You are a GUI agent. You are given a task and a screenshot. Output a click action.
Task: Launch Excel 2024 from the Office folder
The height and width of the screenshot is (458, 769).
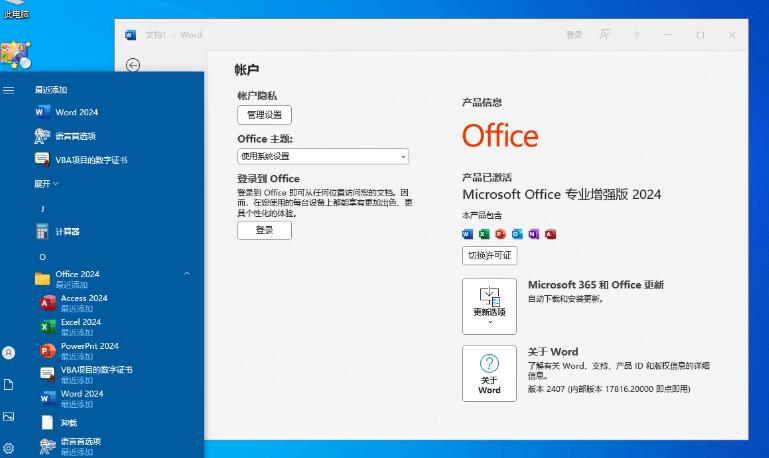point(70,327)
